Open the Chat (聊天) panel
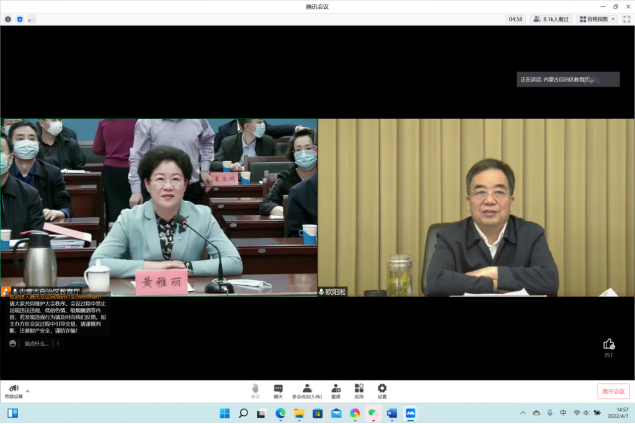Viewport: 635px width, 424px height. point(278,389)
